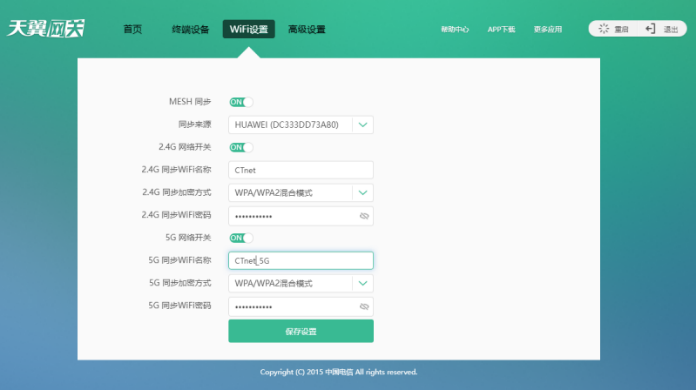Viewport: 696px width, 390px height.
Task: Open 更多应用 link
Action: pyautogui.click(x=548, y=29)
